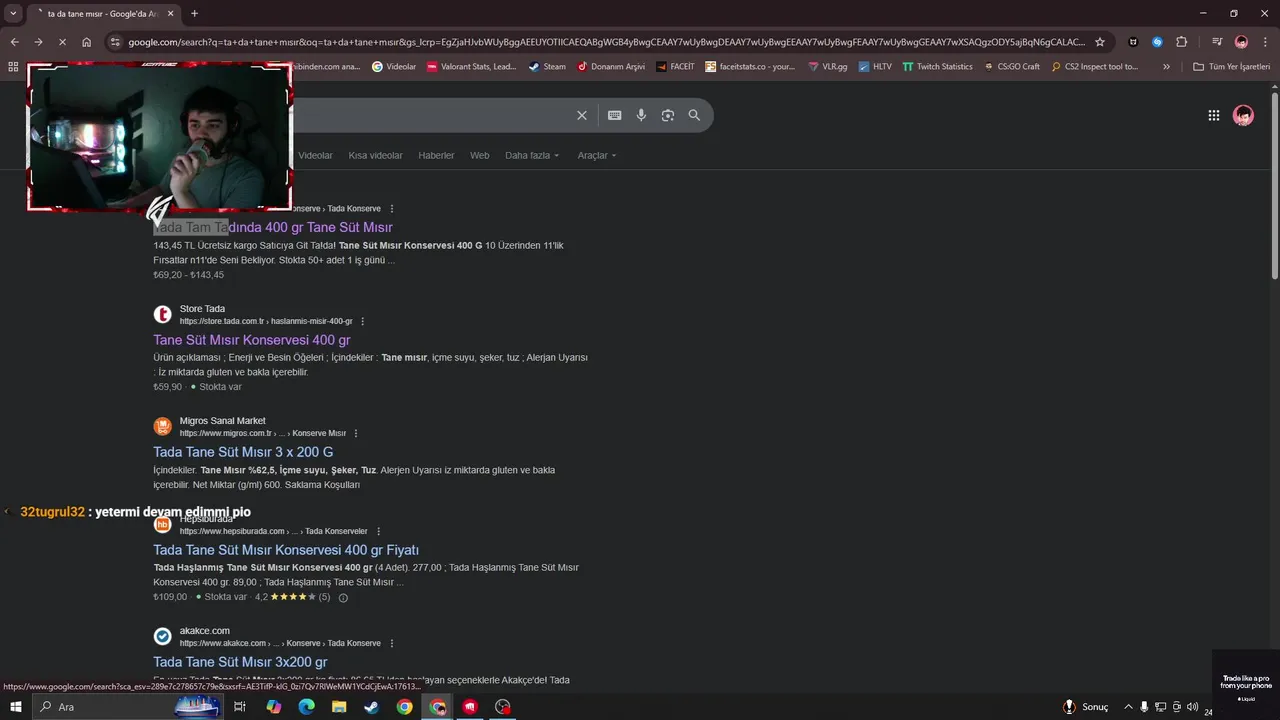This screenshot has width=1280, height=720.
Task: Open options for the Hepsiburada result
Action: [x=378, y=531]
